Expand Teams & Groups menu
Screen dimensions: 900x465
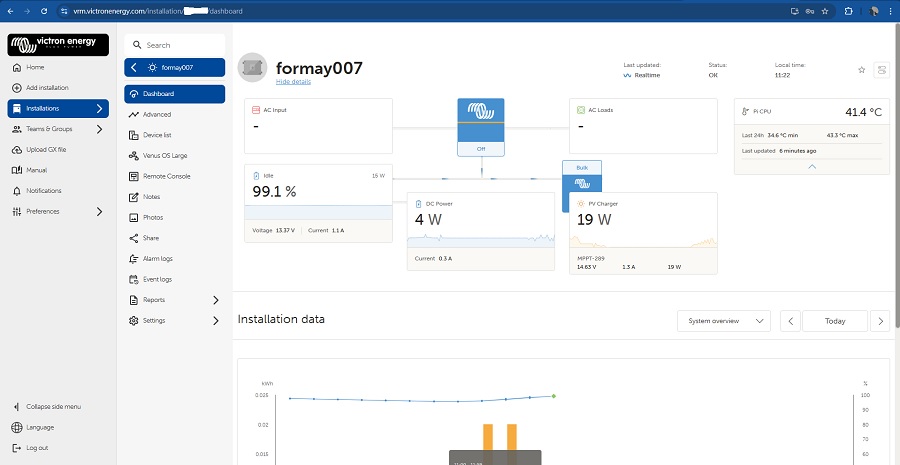click(x=98, y=129)
